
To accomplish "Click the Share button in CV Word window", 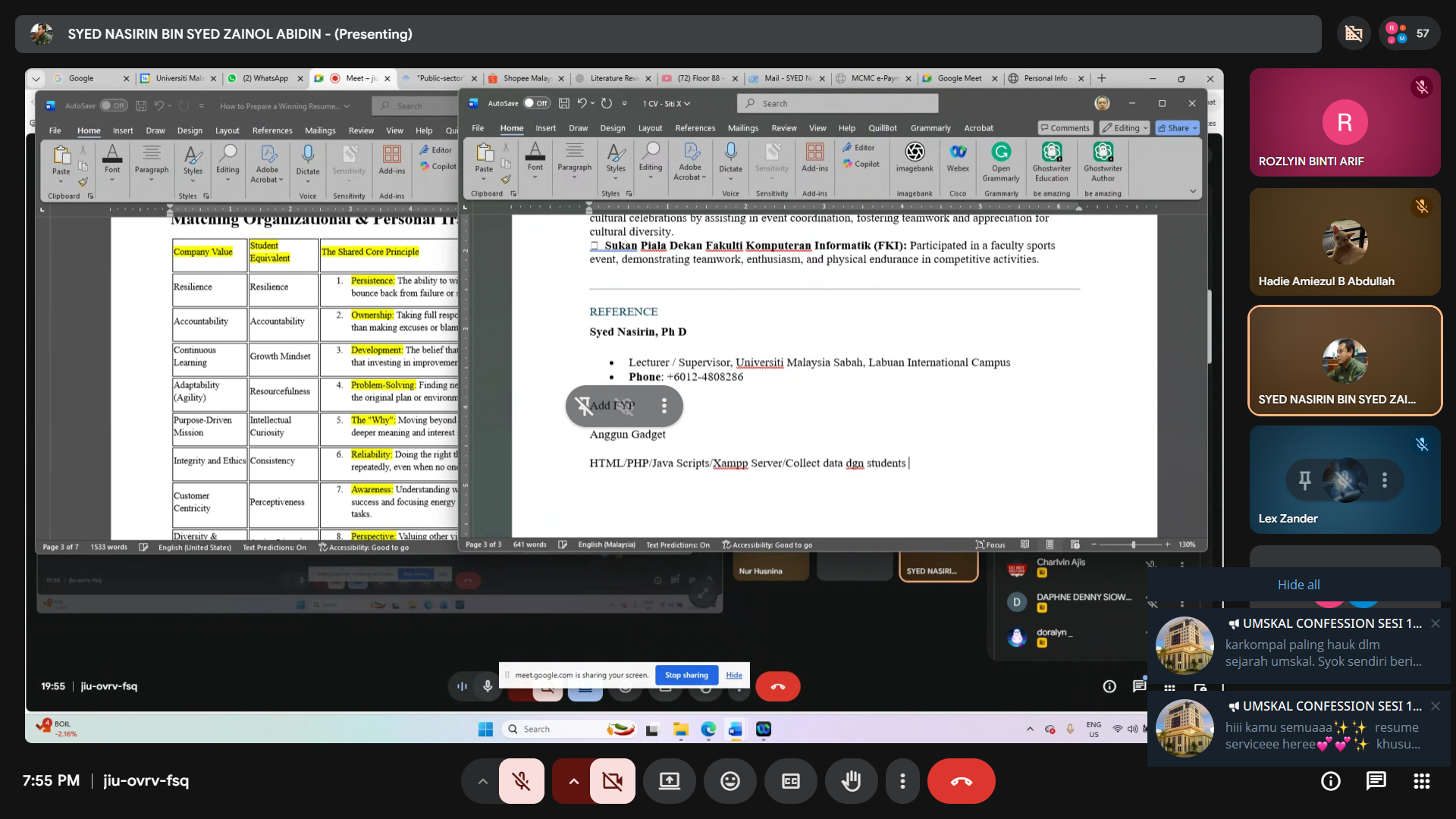I will [x=1177, y=128].
